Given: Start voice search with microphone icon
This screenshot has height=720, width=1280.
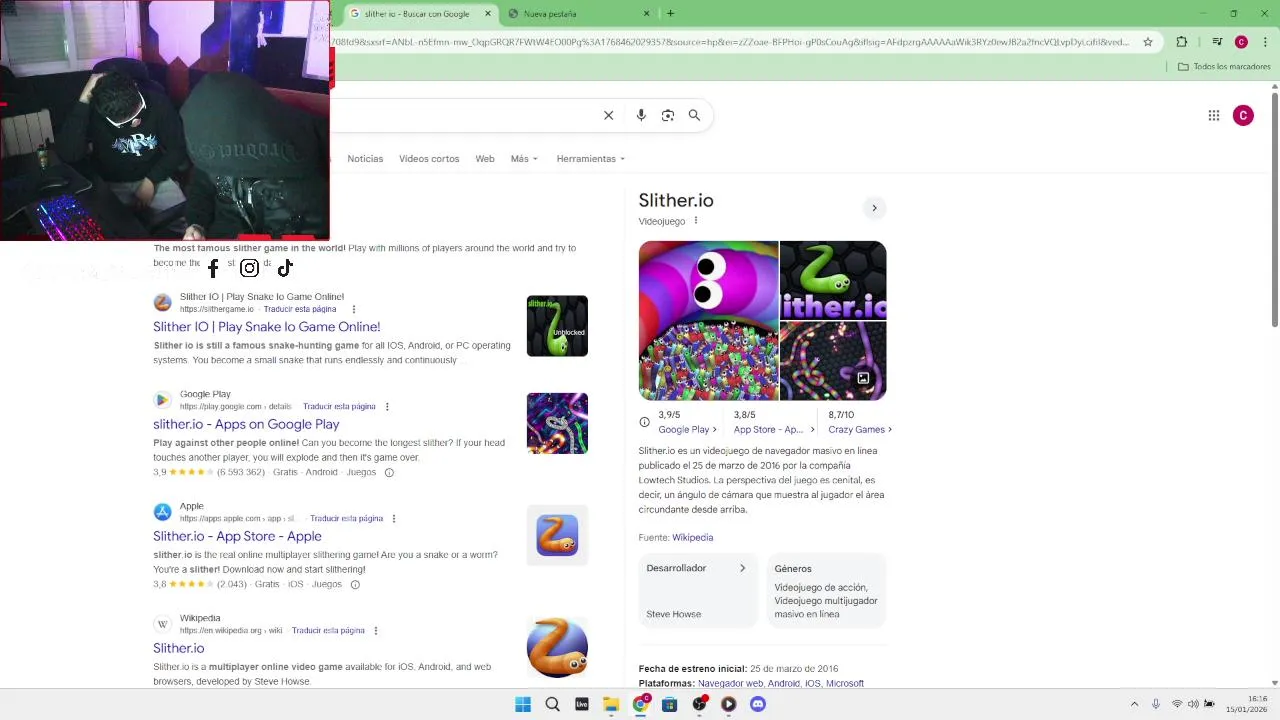Looking at the screenshot, I should click(x=641, y=115).
